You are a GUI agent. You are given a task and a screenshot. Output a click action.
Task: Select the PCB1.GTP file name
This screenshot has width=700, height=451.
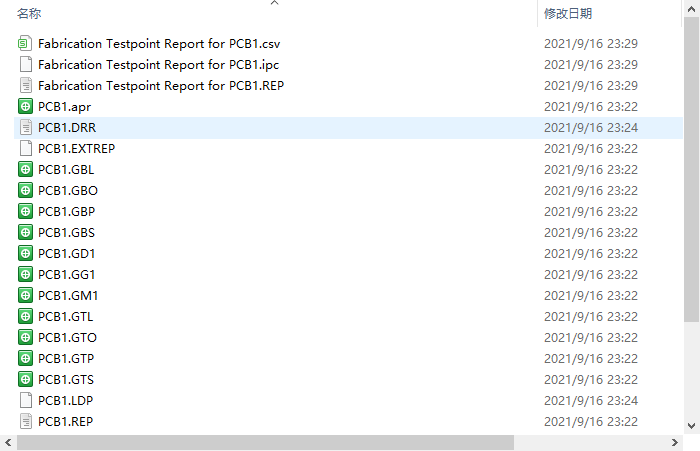coord(66,359)
